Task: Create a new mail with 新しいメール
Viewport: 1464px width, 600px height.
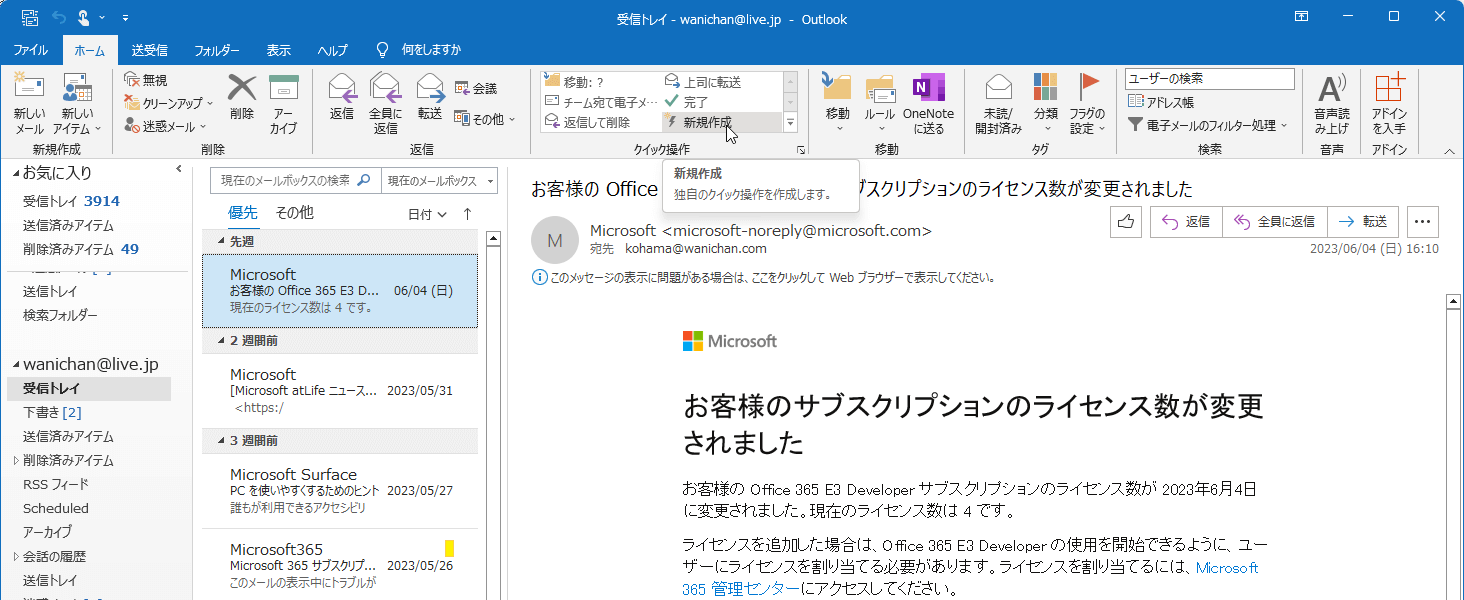Action: 29,104
